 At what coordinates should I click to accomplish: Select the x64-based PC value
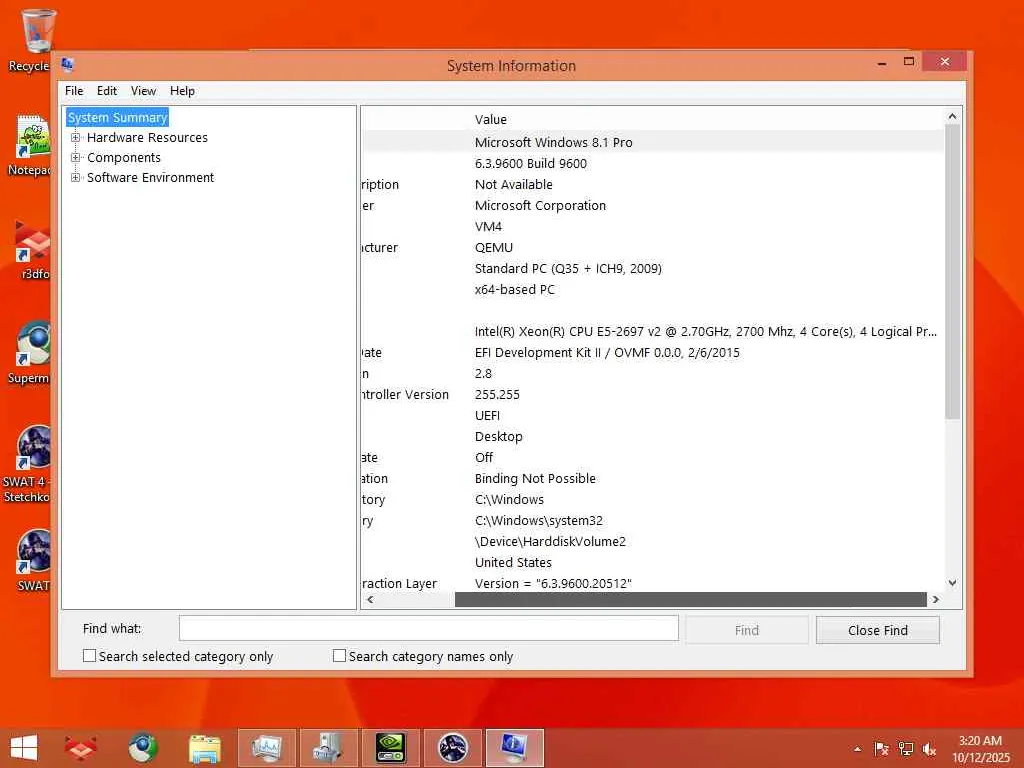pyautogui.click(x=515, y=289)
